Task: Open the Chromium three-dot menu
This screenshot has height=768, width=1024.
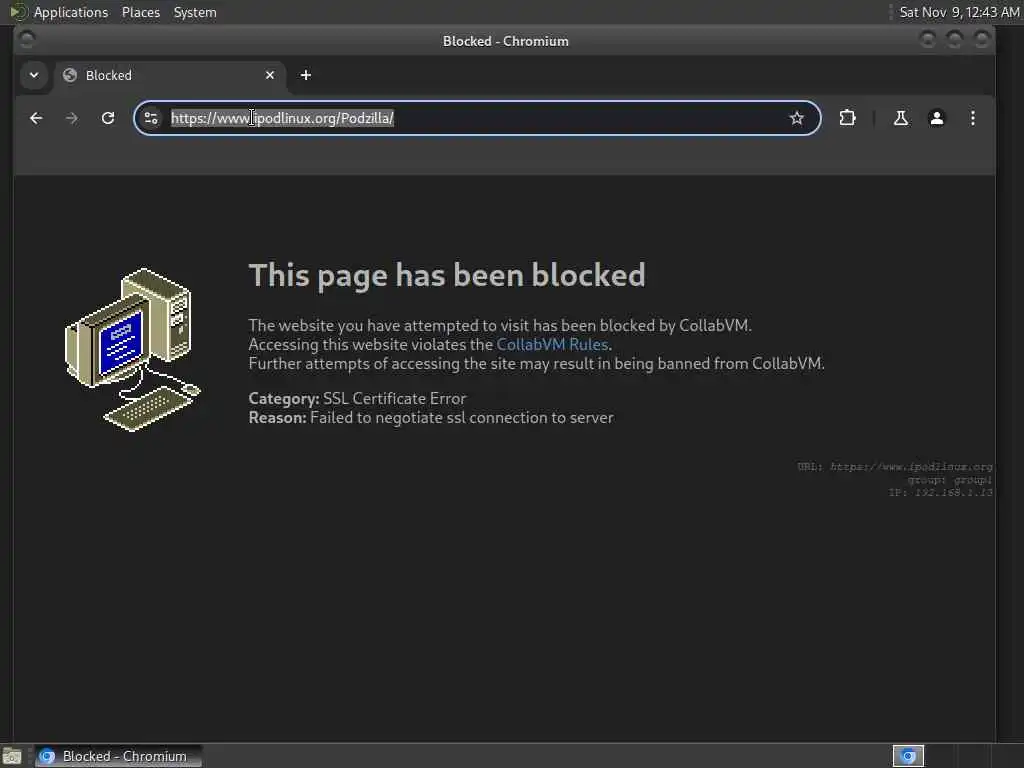Action: click(972, 118)
